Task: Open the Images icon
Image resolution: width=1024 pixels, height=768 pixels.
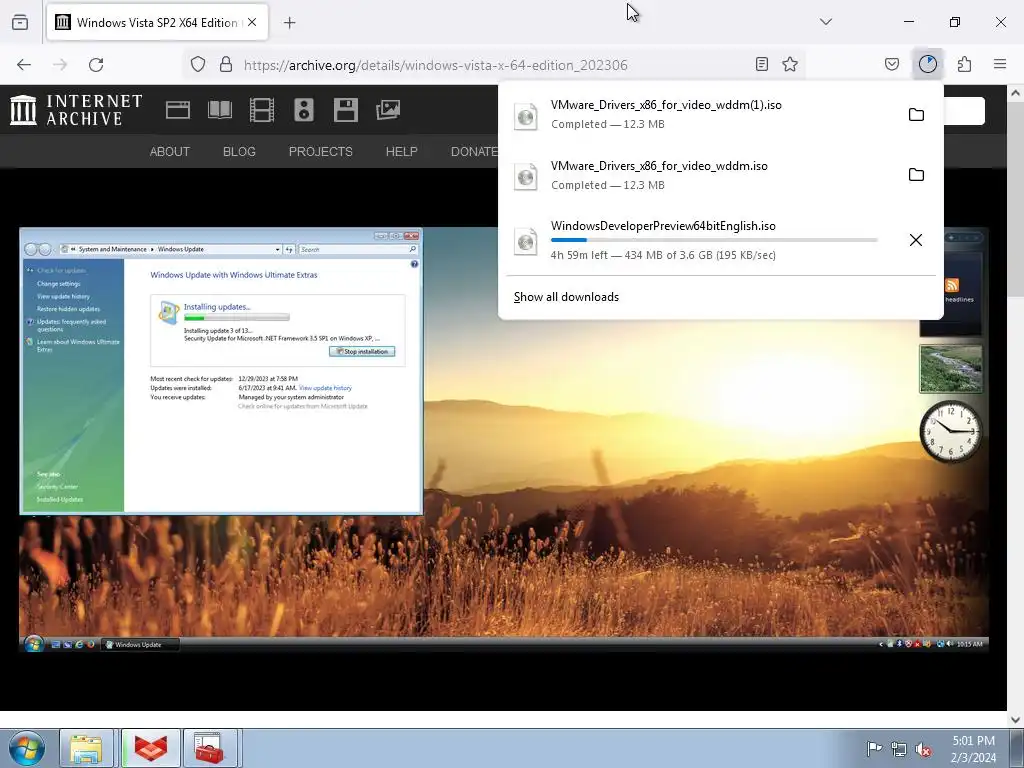Action: pyautogui.click(x=388, y=110)
